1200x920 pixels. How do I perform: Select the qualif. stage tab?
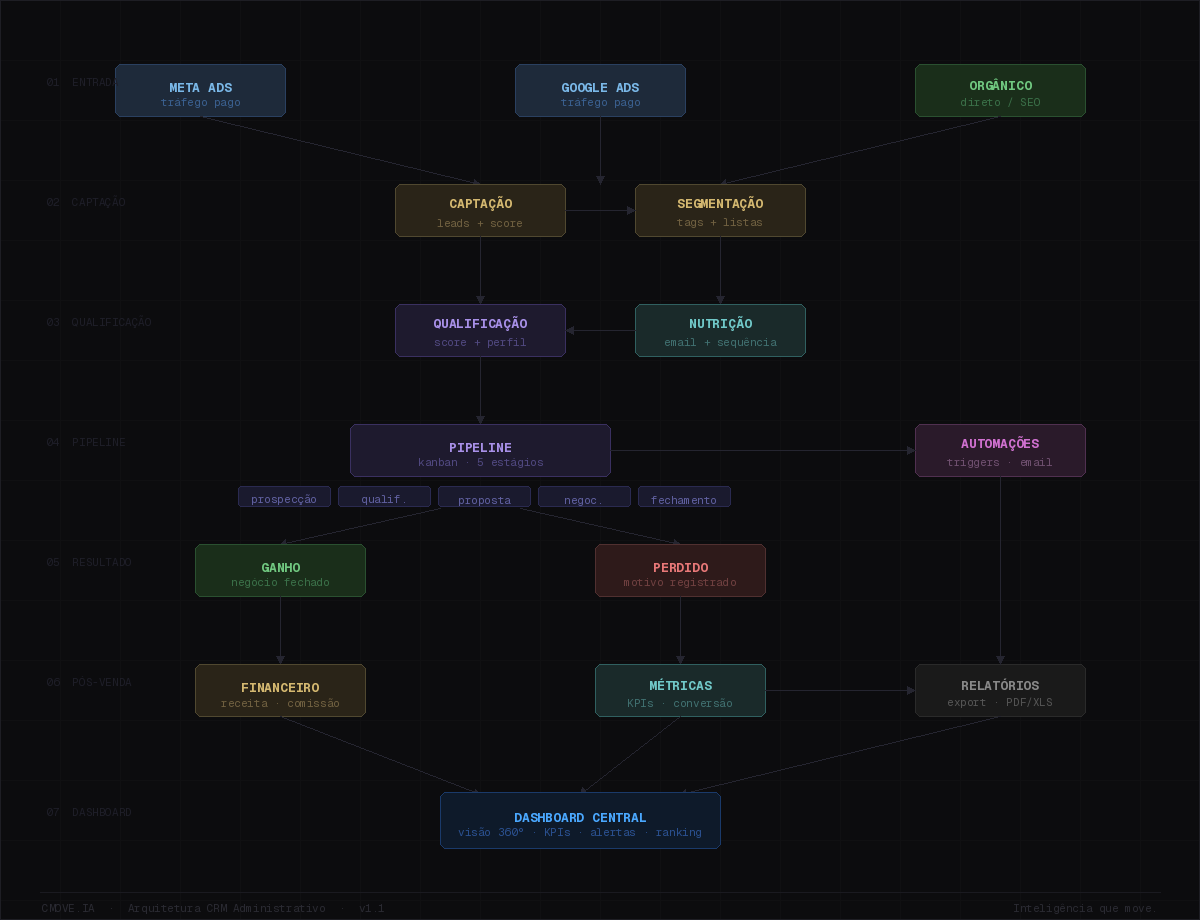384,497
